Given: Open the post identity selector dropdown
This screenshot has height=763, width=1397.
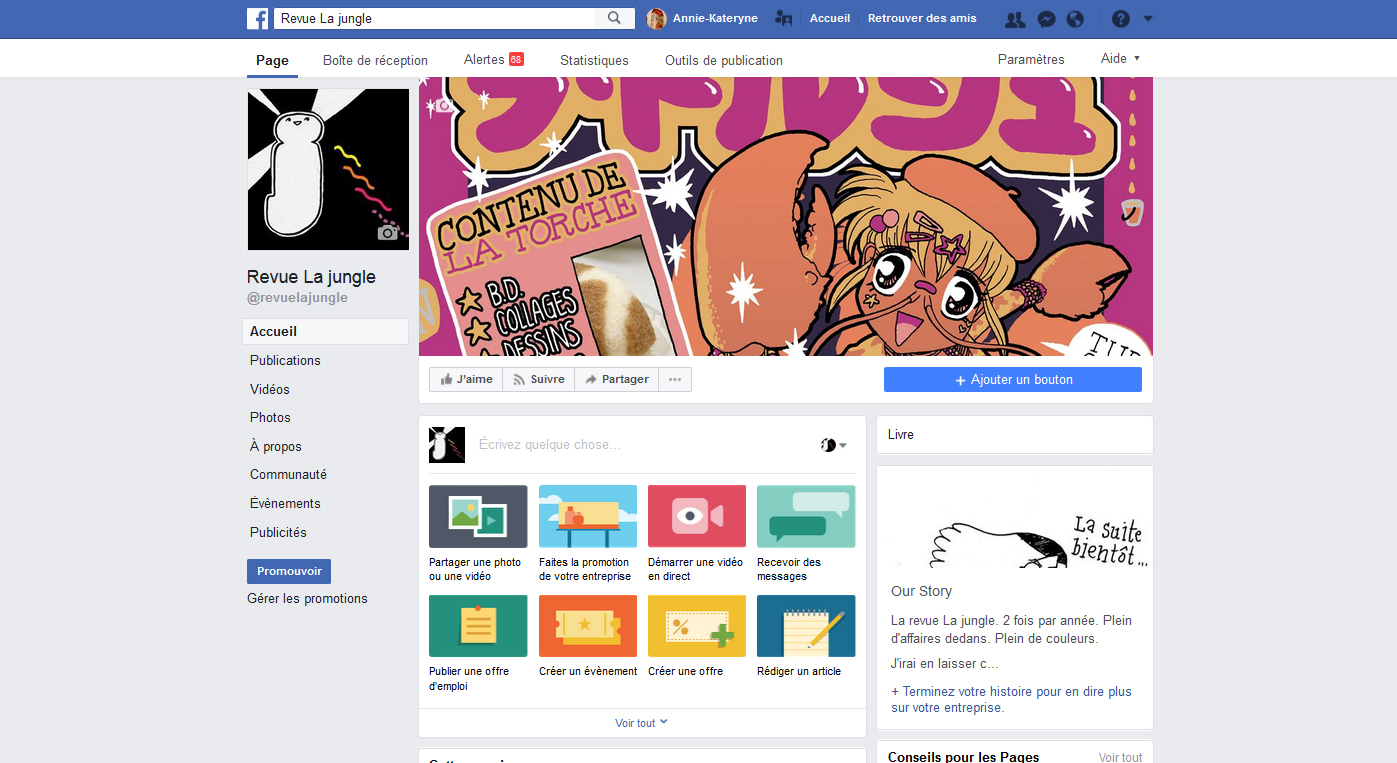Looking at the screenshot, I should point(833,445).
